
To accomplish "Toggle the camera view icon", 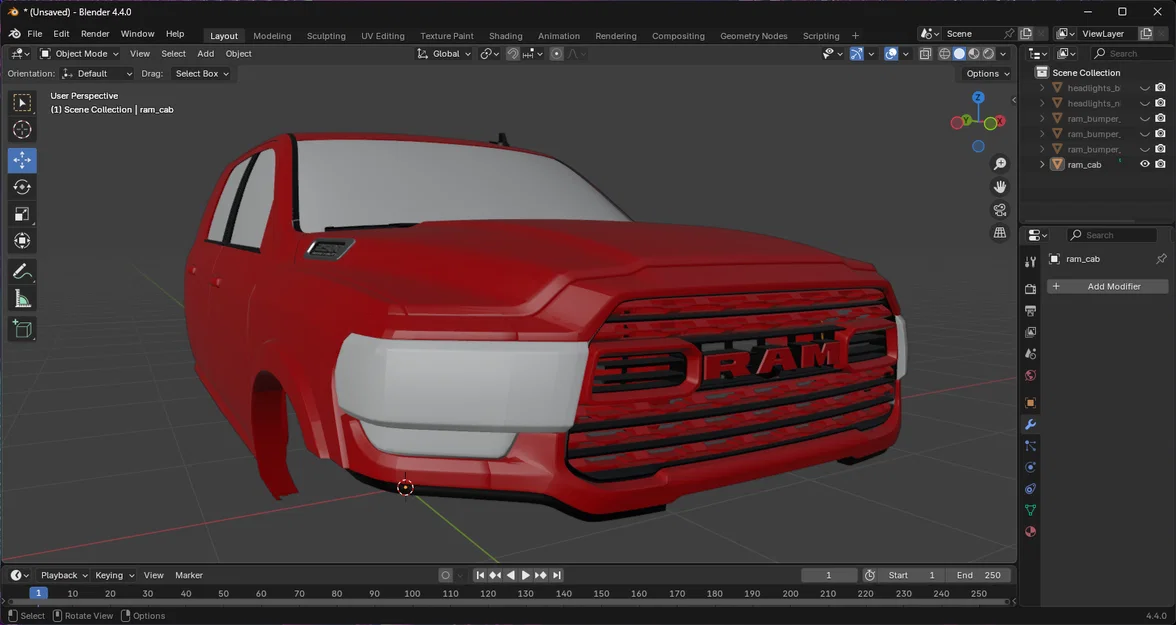I will [1000, 210].
